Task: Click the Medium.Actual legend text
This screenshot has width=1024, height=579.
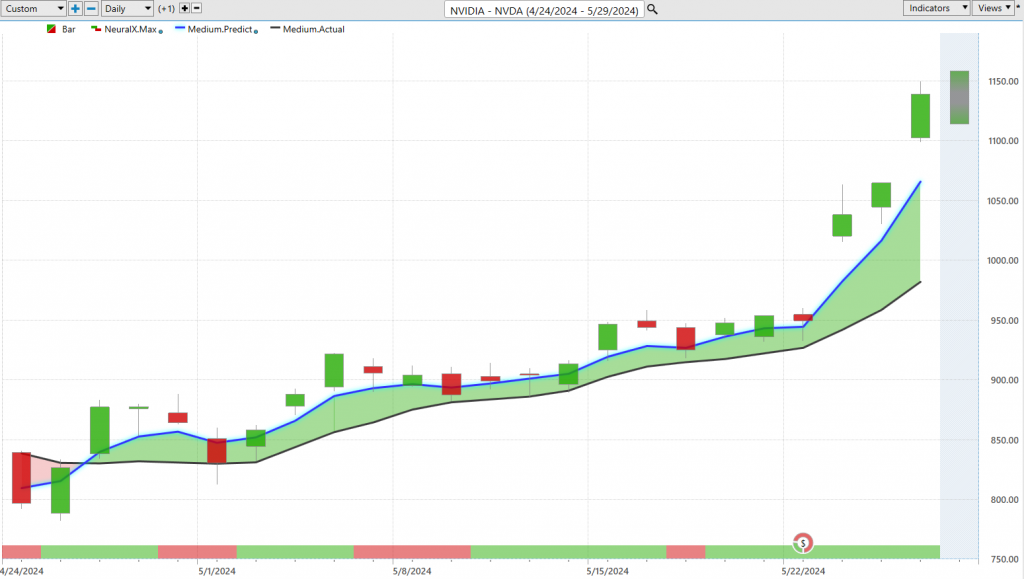Action: click(x=313, y=29)
